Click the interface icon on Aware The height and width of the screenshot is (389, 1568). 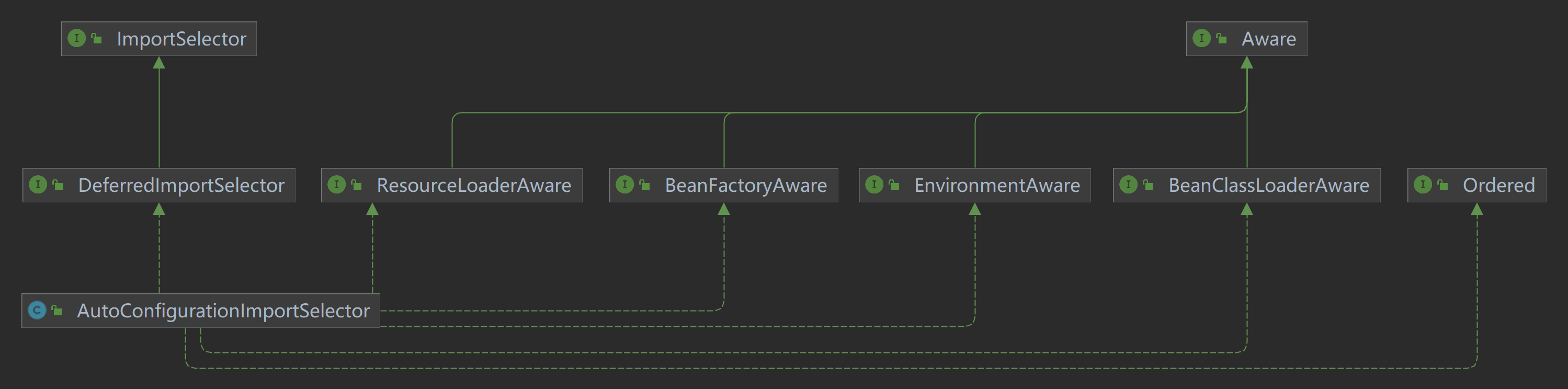[x=1201, y=38]
